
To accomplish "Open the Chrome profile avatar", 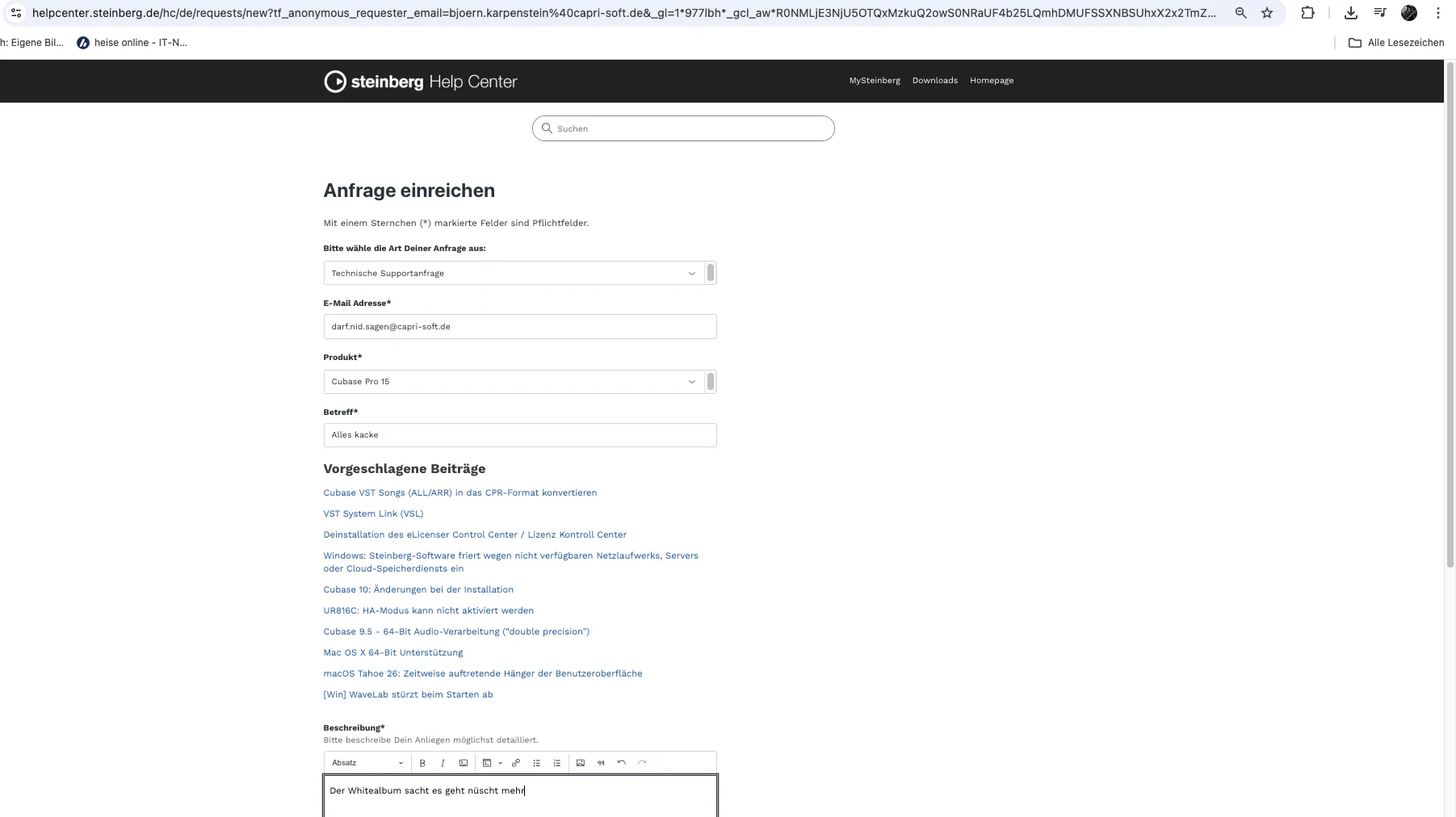I will coord(1409,13).
